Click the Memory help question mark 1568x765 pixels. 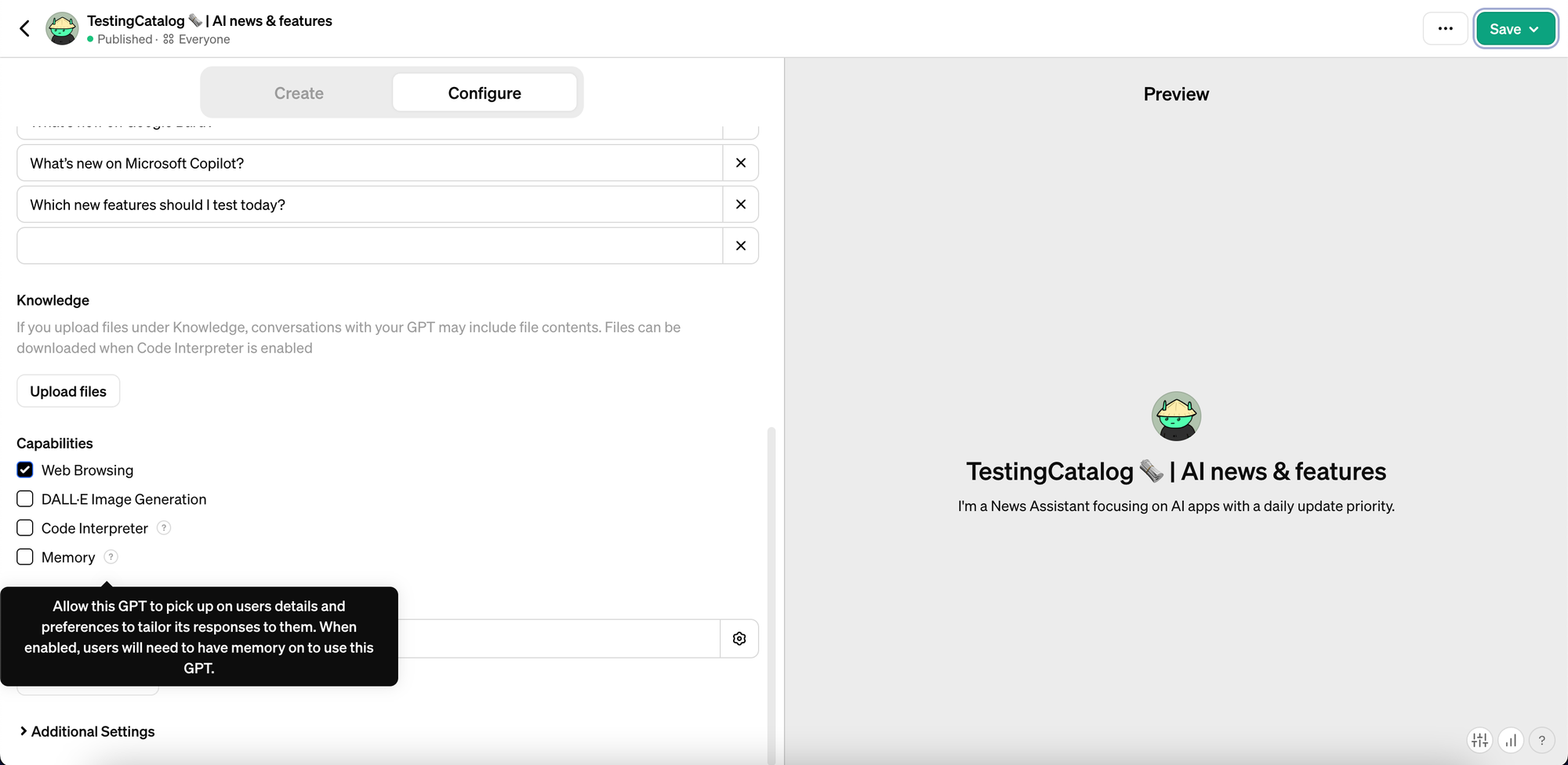[111, 557]
